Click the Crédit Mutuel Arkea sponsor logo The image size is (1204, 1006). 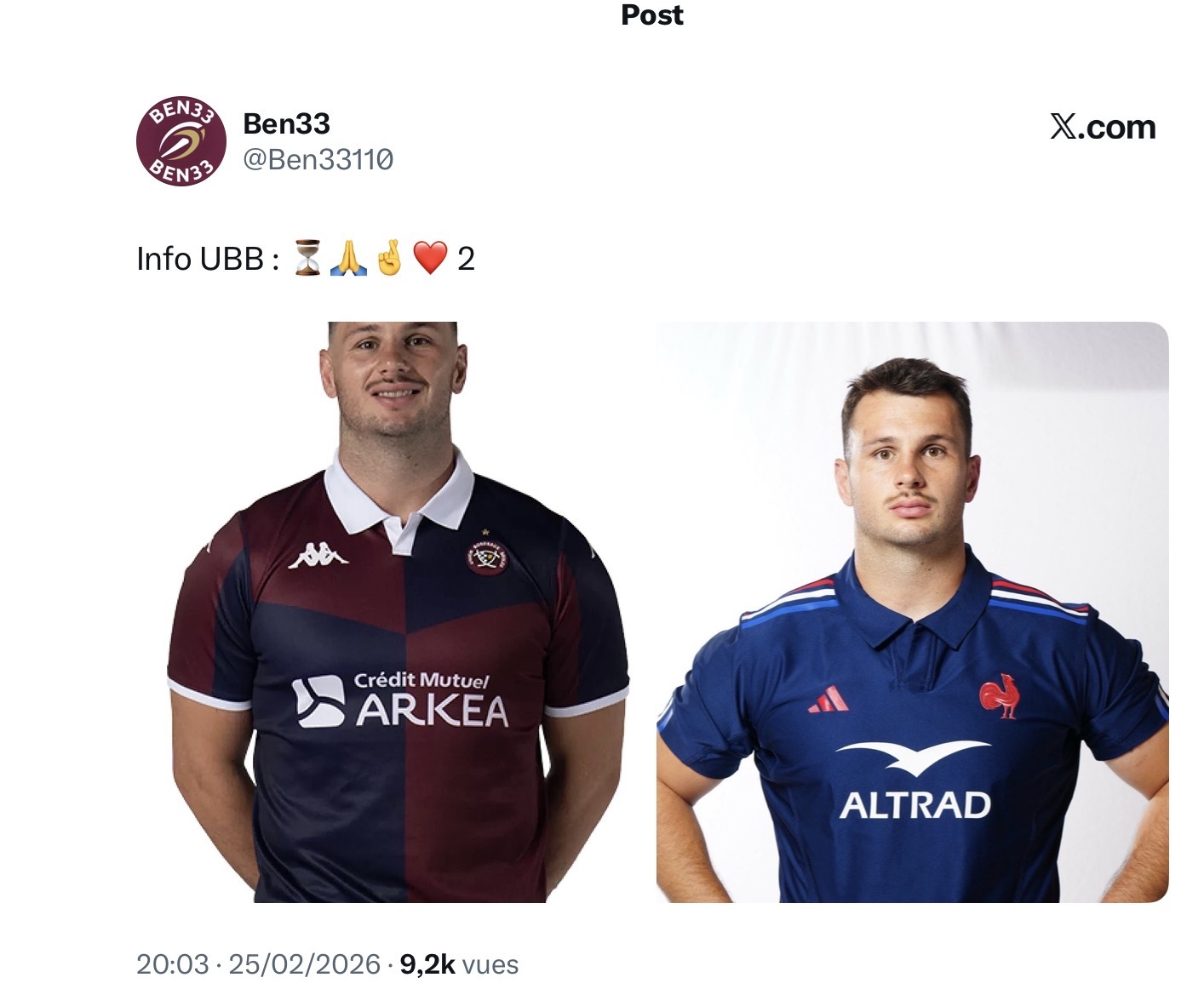[x=400, y=700]
